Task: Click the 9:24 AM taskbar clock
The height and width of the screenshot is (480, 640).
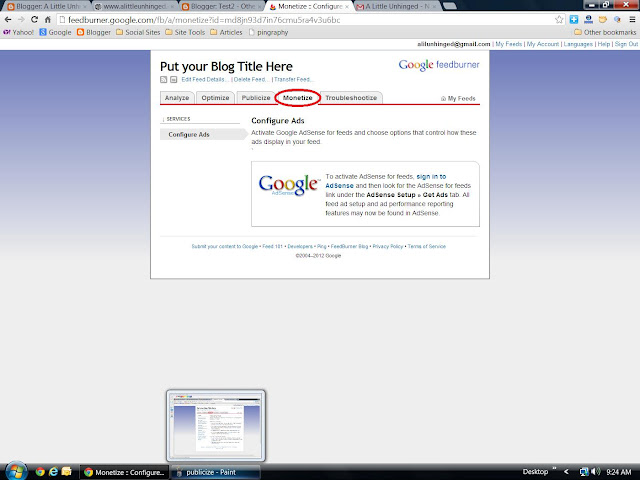Action: tap(619, 472)
